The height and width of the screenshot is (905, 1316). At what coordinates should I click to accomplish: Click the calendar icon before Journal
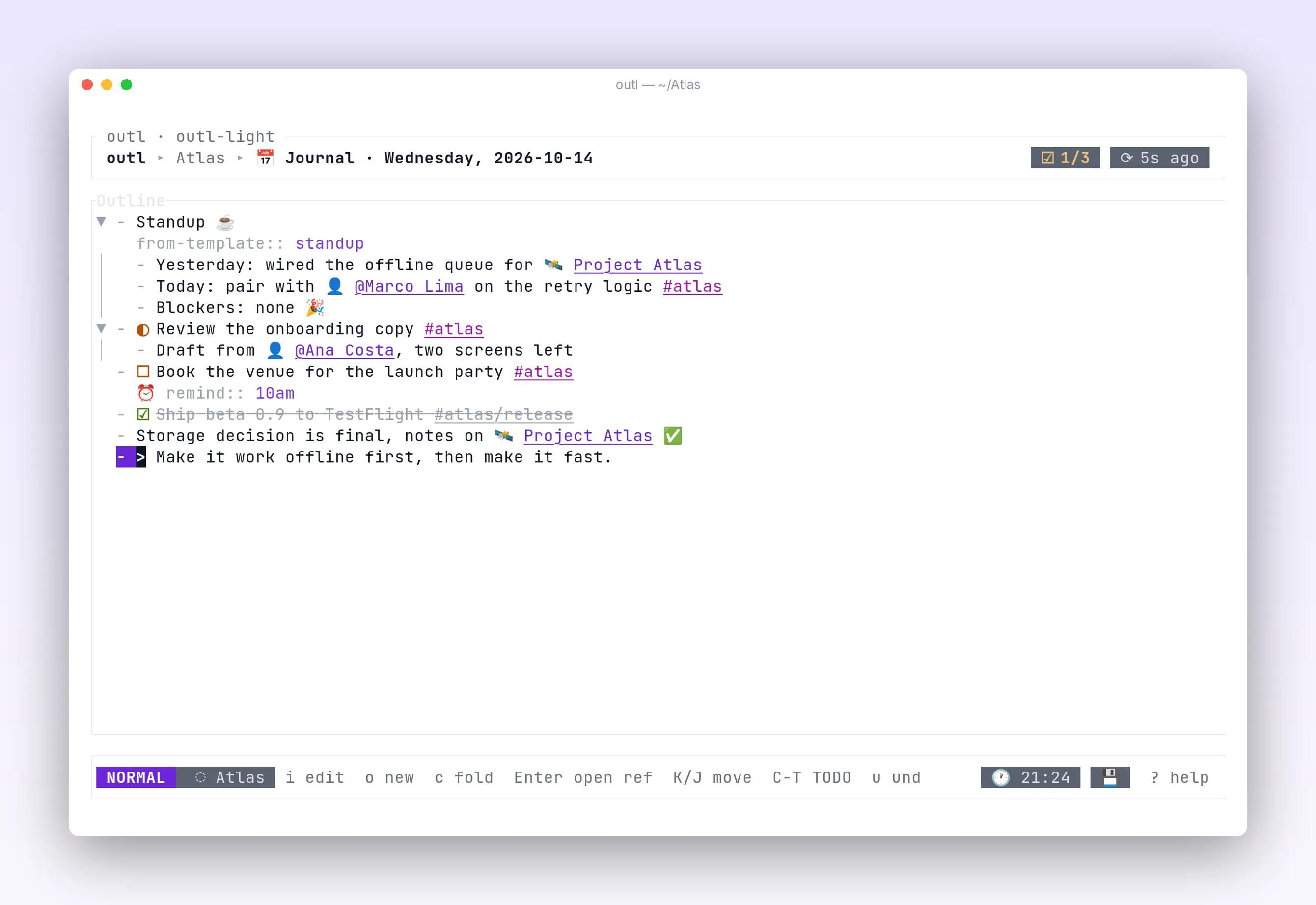[x=265, y=158]
